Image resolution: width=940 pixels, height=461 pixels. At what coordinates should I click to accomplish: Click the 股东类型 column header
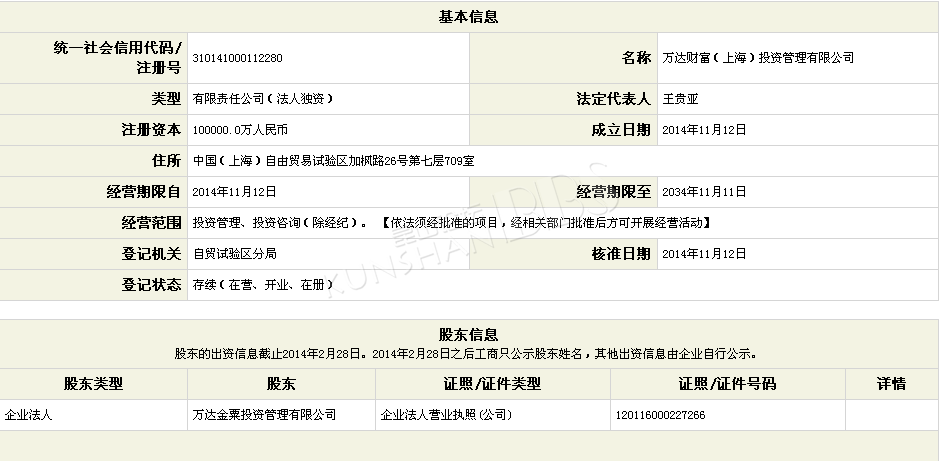[94, 384]
